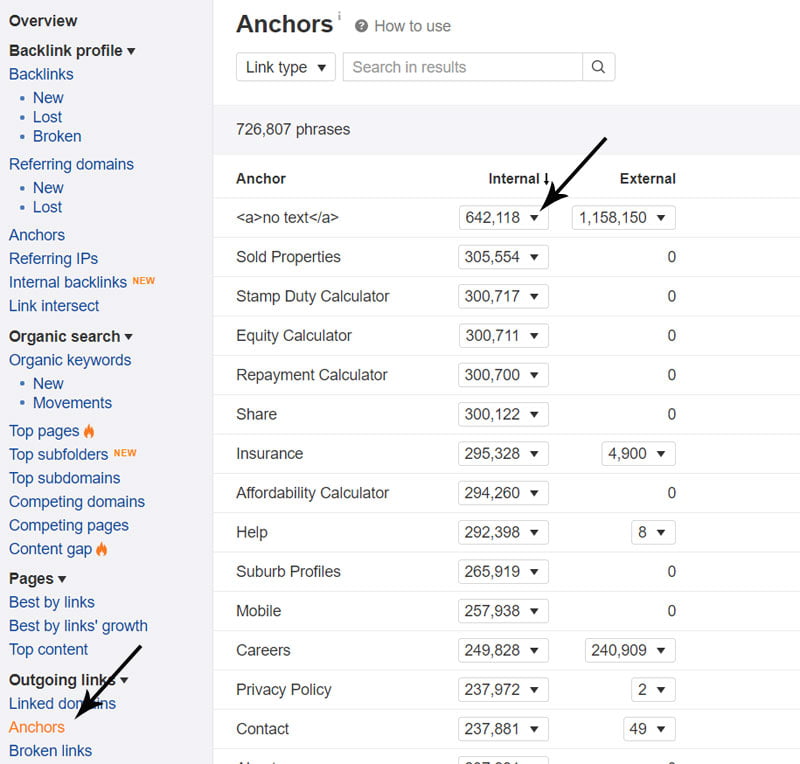Click the search magnifier icon button
The height and width of the screenshot is (764, 800).
point(598,67)
